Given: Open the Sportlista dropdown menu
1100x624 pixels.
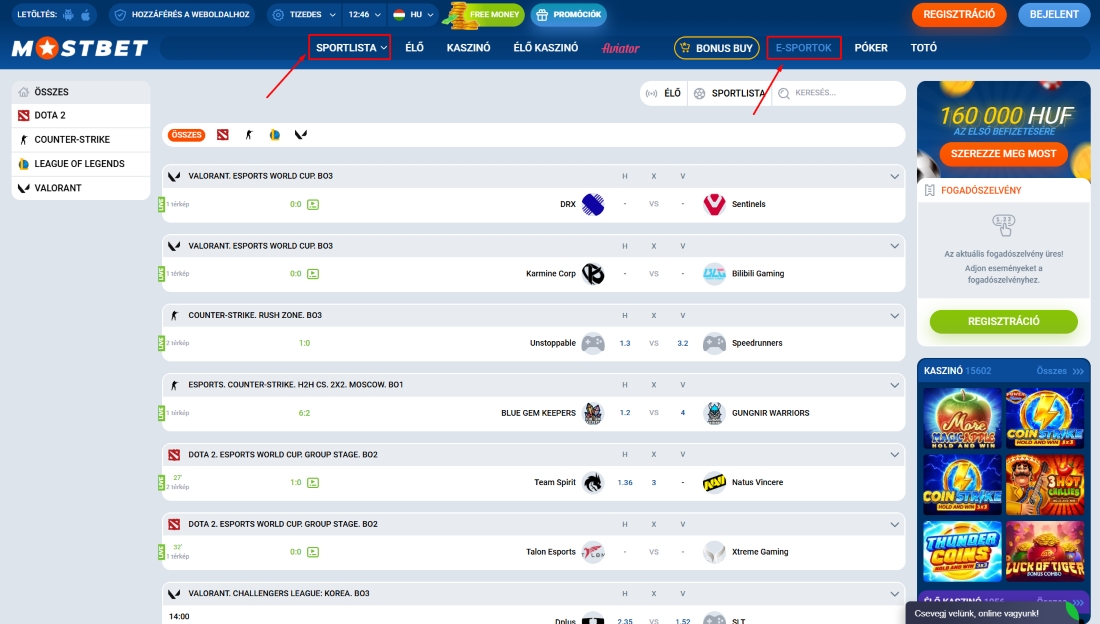Looking at the screenshot, I should point(349,48).
